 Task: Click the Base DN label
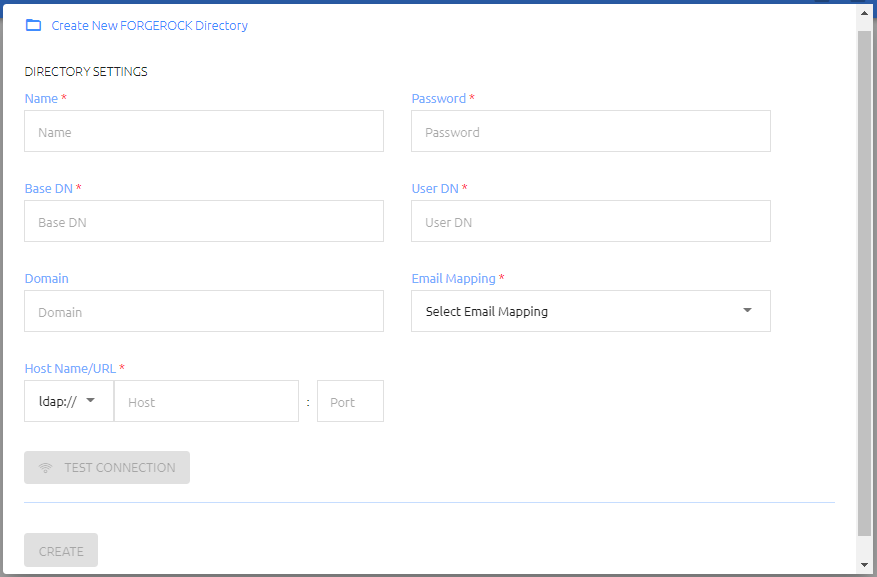click(x=49, y=188)
